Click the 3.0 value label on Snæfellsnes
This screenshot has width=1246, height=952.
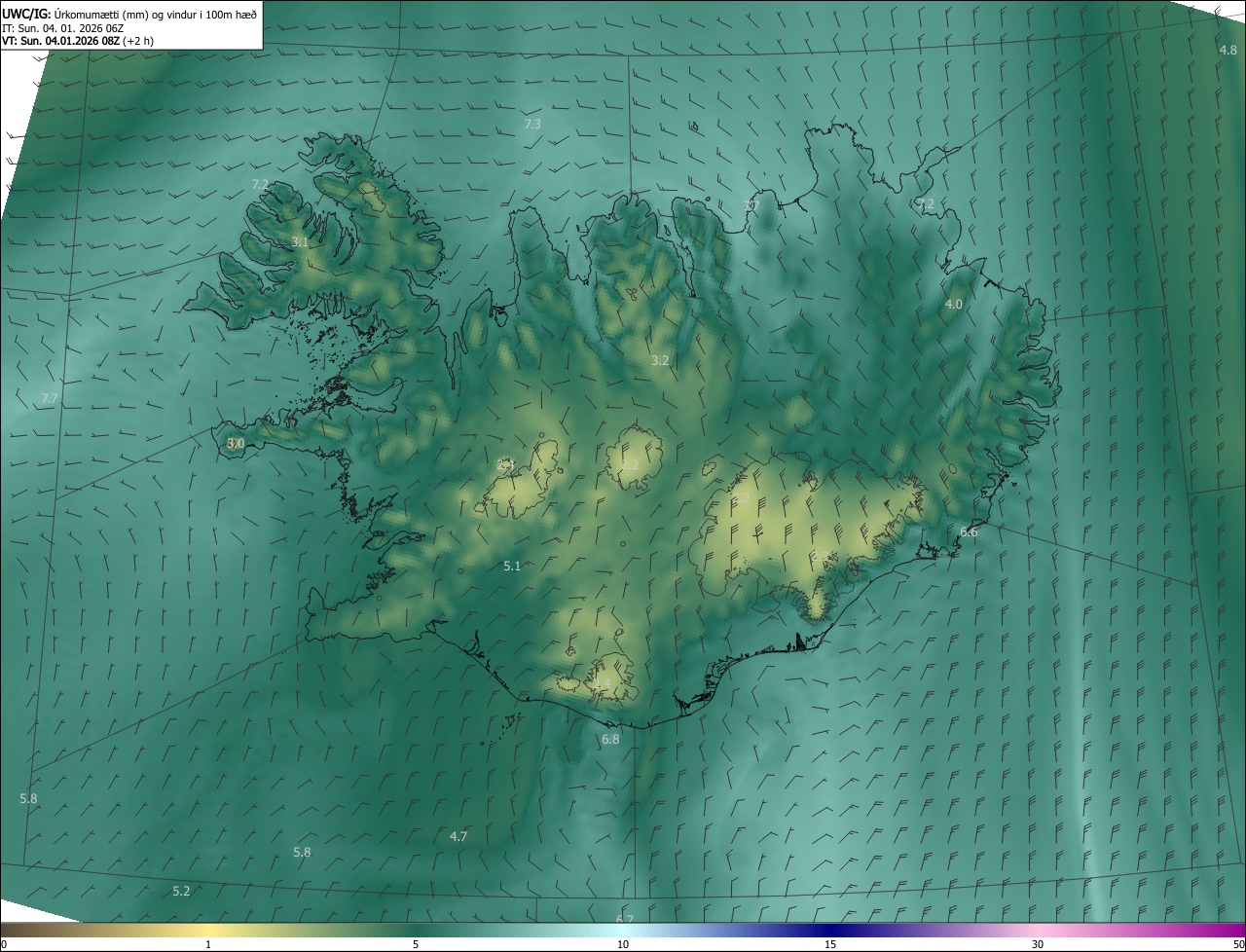point(236,444)
